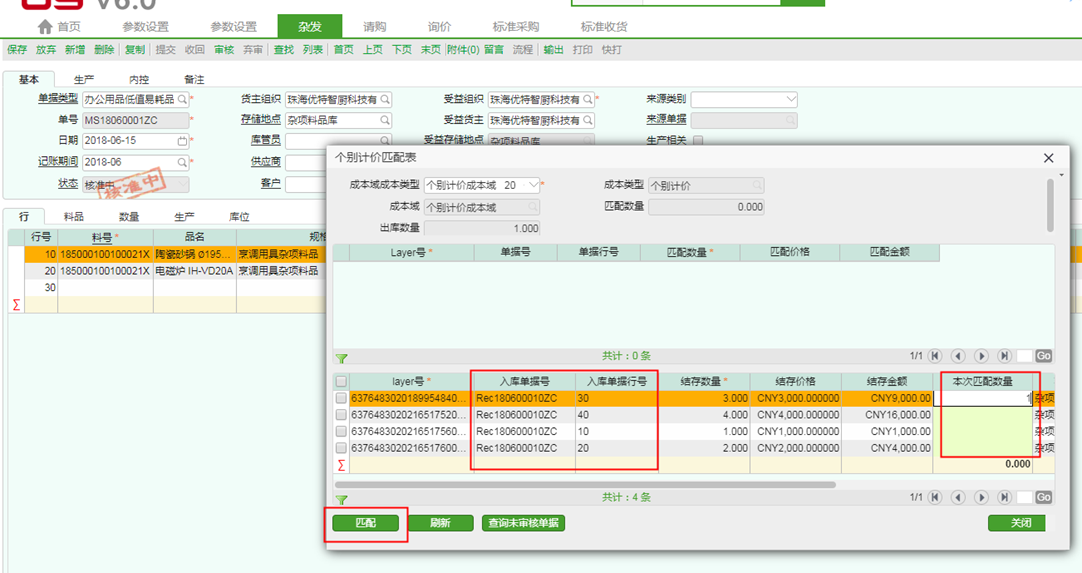Click search icon in 记账期间 field

pos(182,162)
